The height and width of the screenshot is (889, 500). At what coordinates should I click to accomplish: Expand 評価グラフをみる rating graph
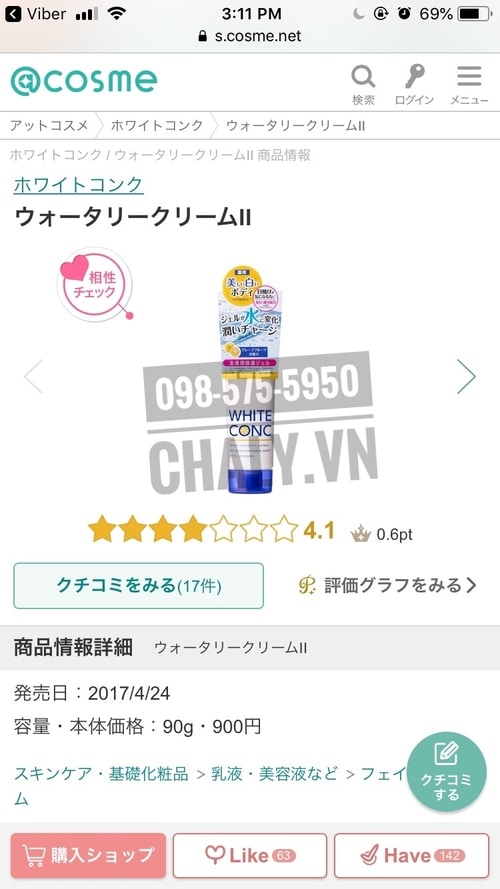tap(388, 585)
